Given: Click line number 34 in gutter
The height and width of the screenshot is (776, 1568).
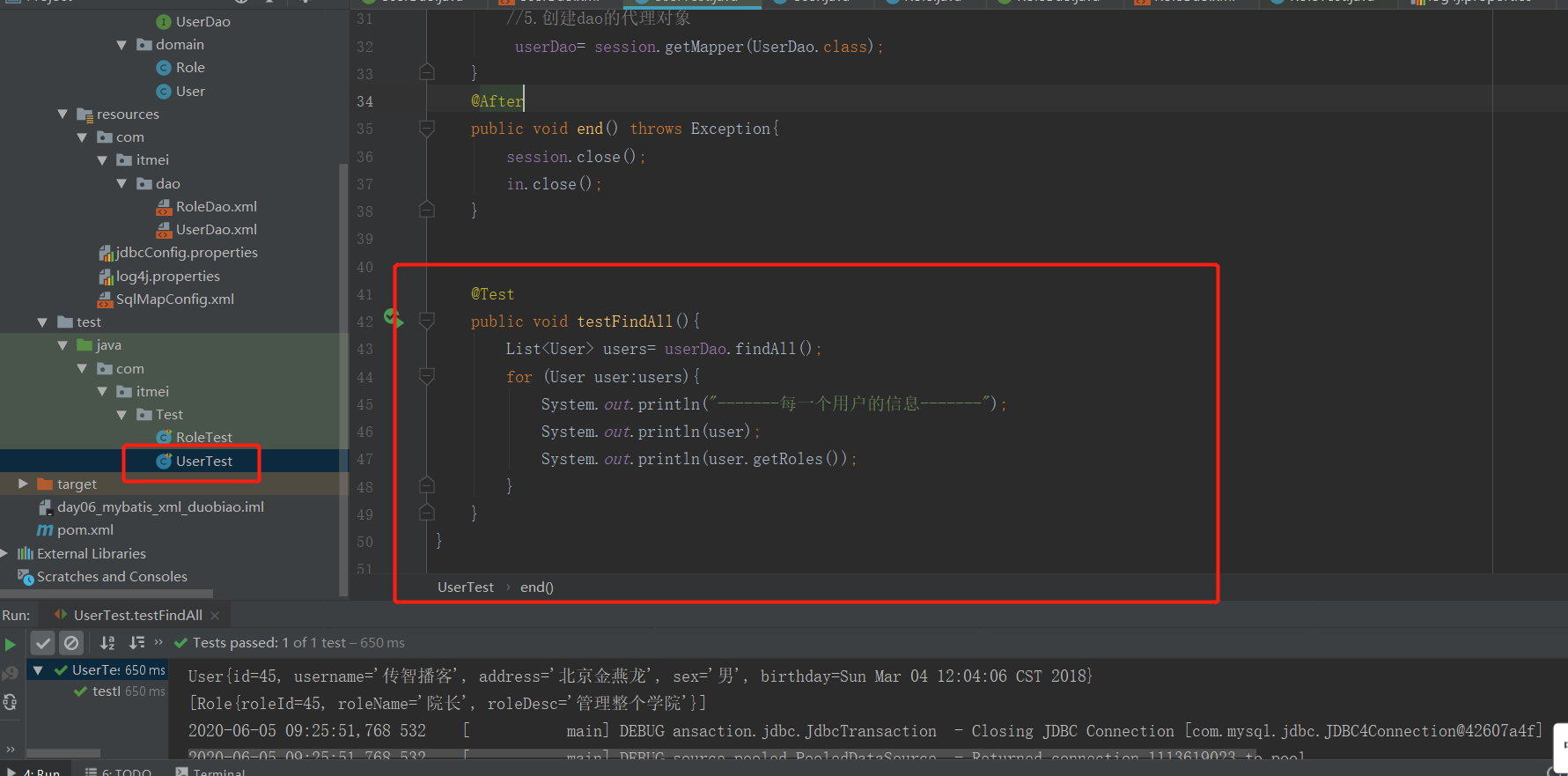Looking at the screenshot, I should 364,101.
